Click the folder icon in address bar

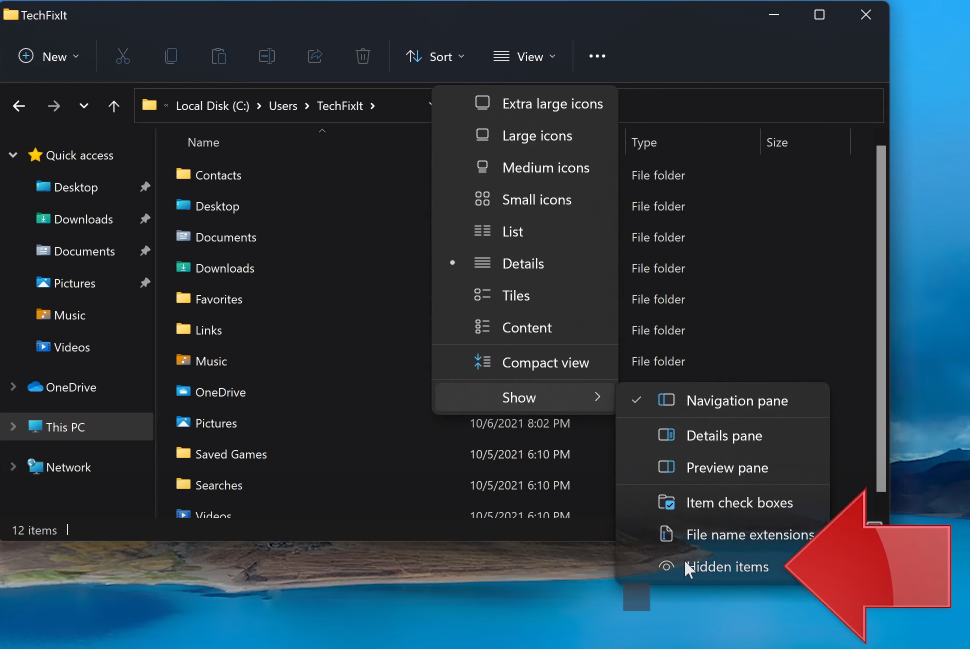tap(149, 105)
